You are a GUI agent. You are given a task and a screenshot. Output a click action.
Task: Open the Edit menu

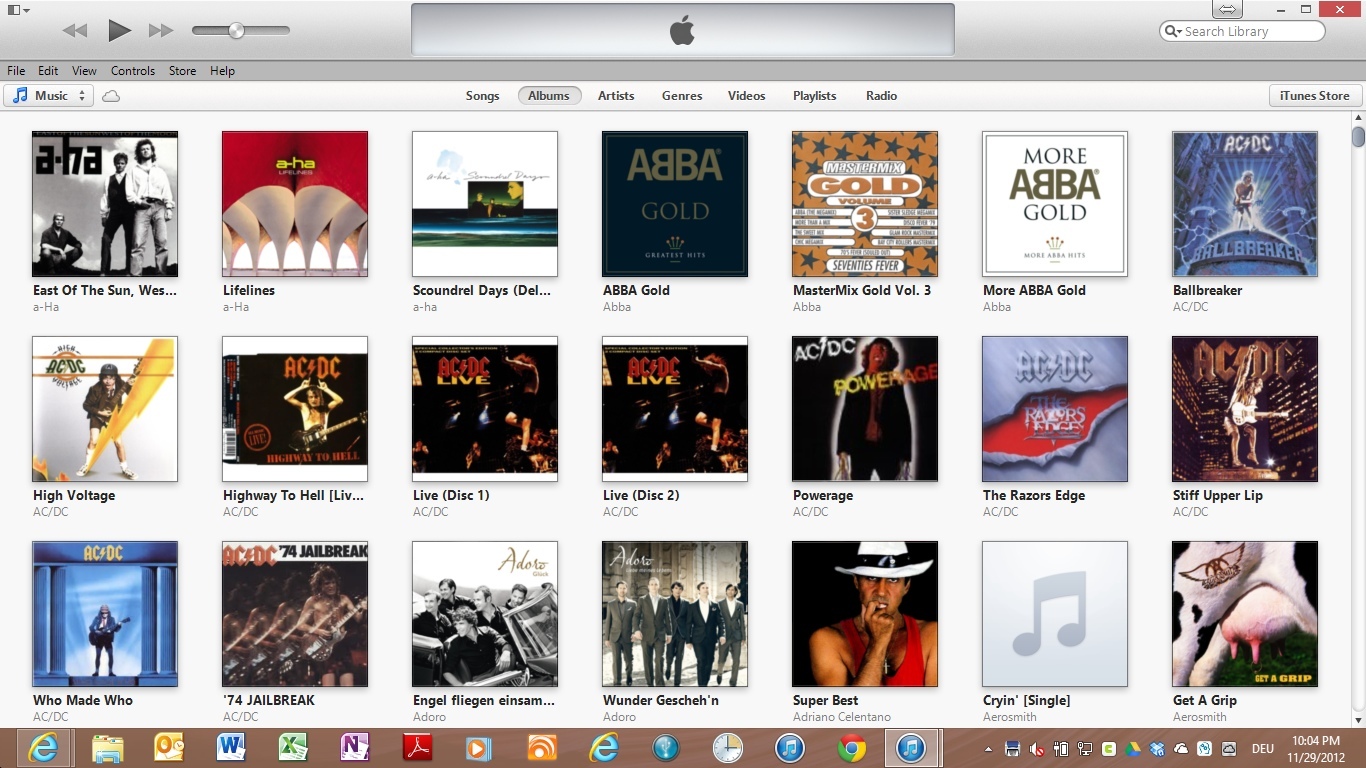(48, 71)
